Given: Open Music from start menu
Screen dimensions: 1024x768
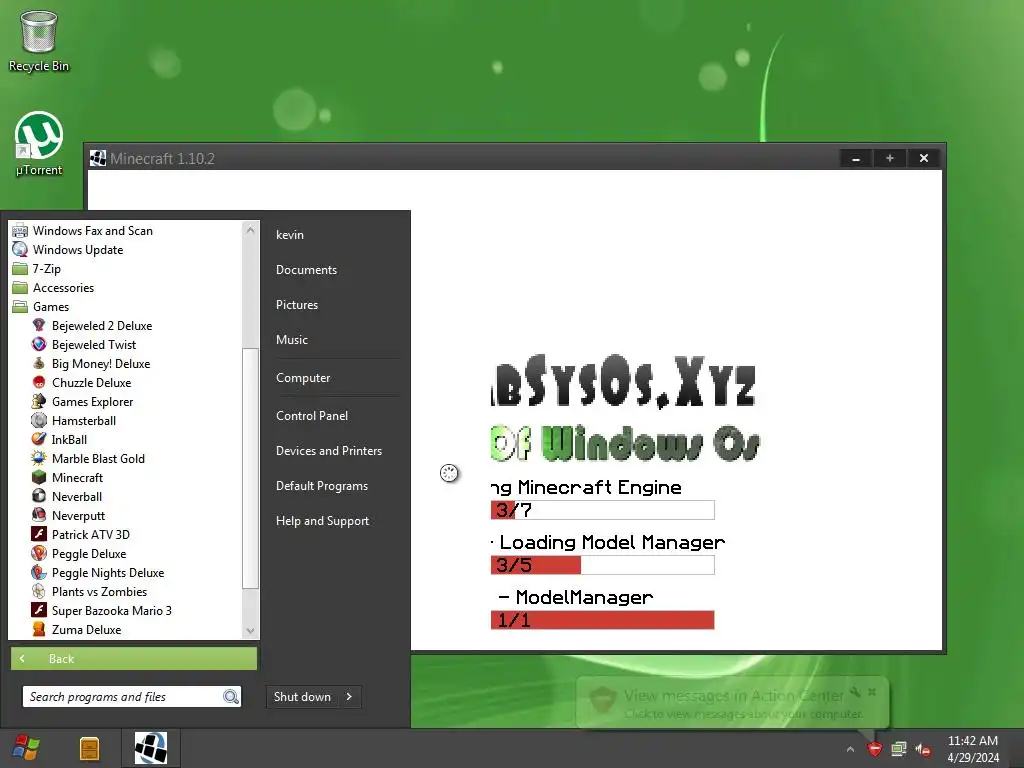Looking at the screenshot, I should 292,340.
